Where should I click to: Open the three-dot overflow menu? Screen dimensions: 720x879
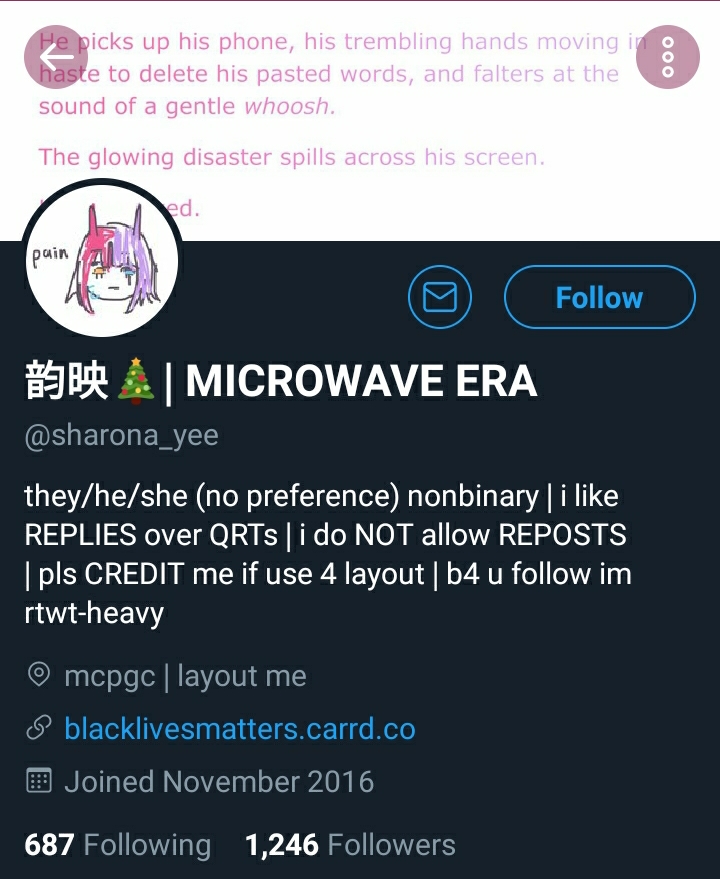pyautogui.click(x=668, y=57)
